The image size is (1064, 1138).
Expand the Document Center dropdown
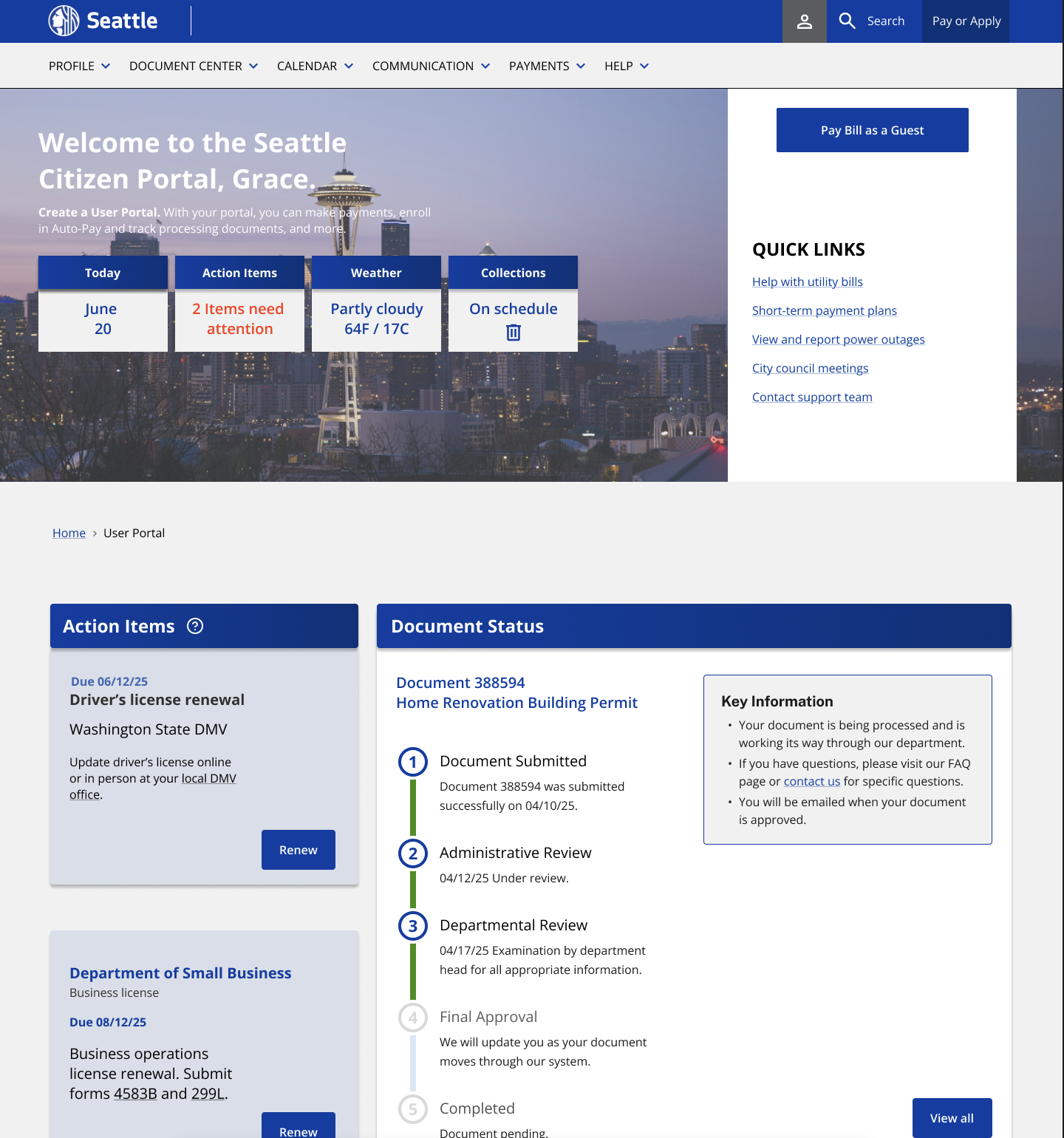coord(193,66)
